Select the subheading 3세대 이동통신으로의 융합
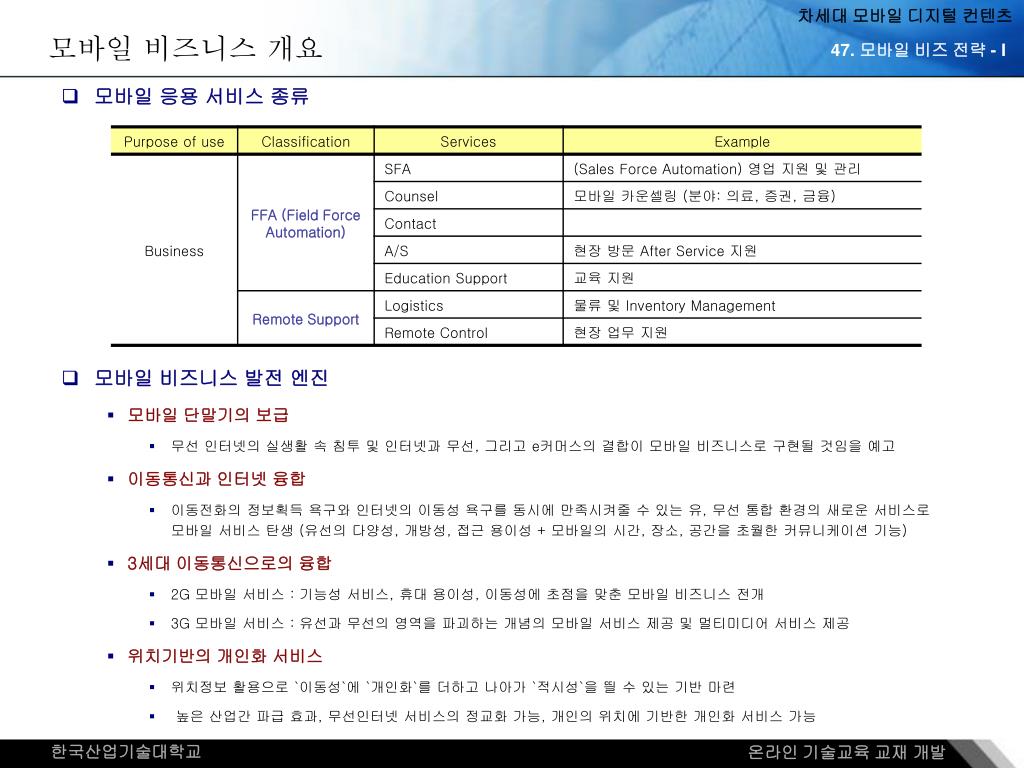 (x=229, y=563)
